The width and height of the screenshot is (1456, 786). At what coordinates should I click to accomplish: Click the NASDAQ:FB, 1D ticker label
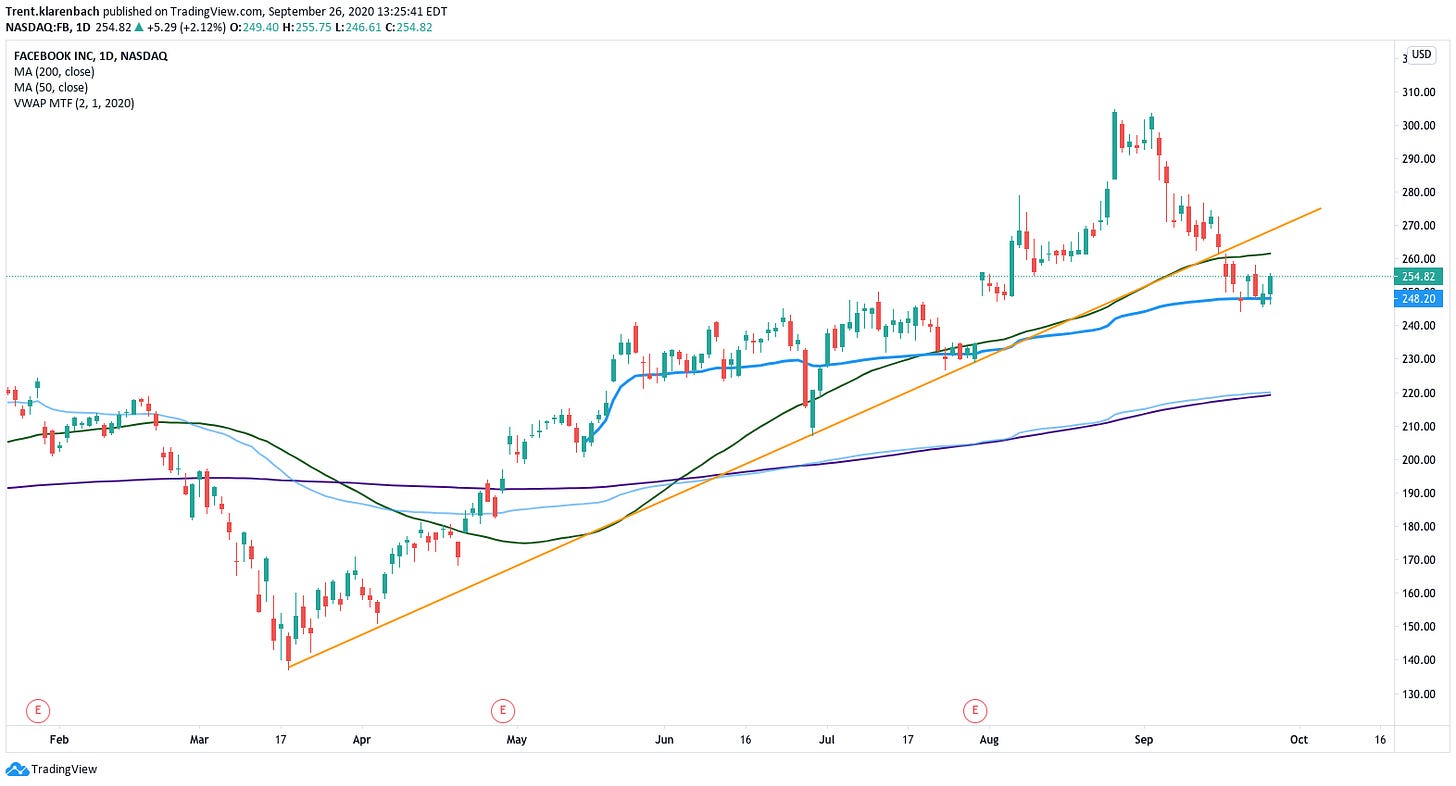48,26
